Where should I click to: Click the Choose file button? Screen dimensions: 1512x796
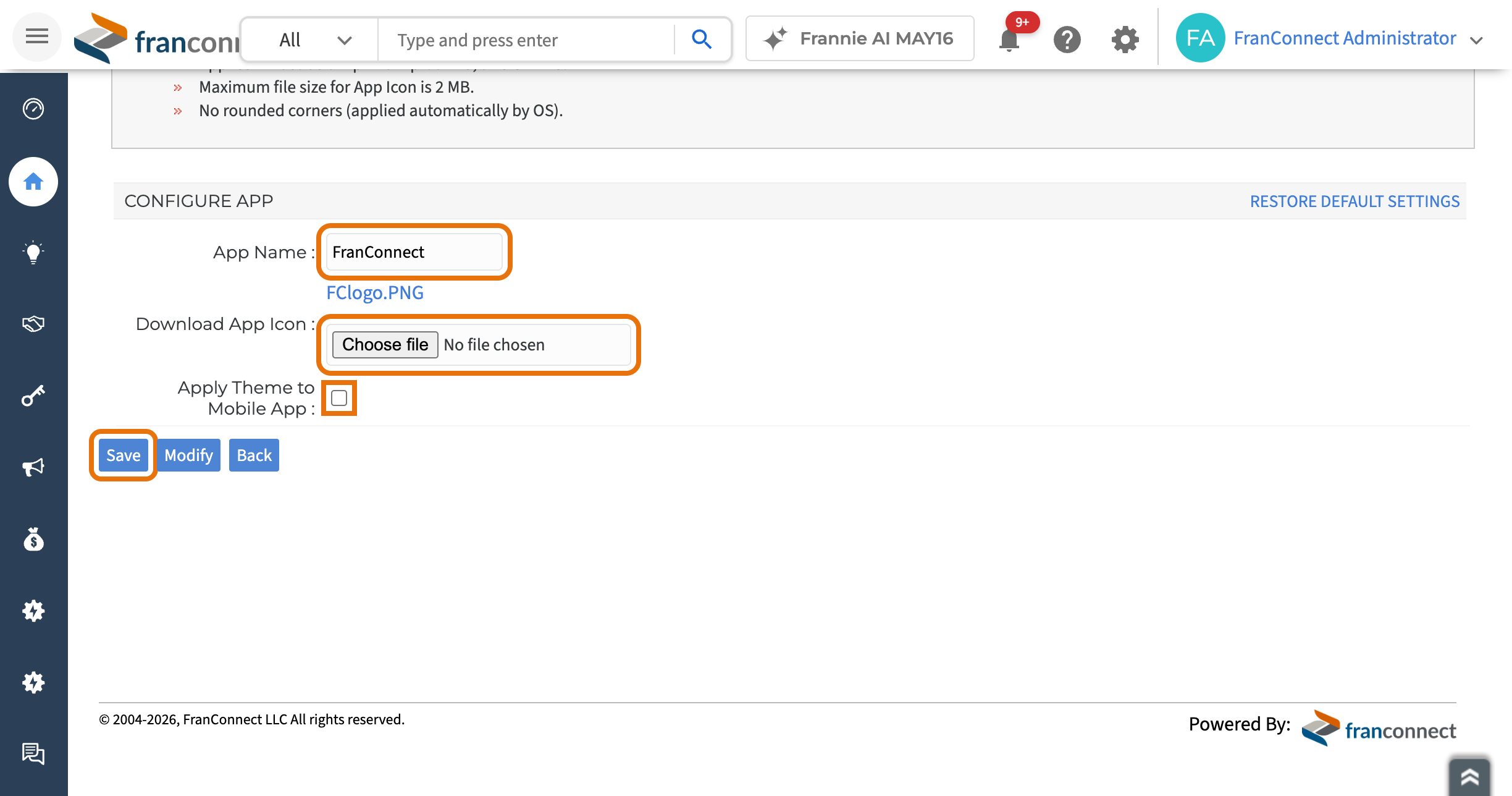click(385, 345)
